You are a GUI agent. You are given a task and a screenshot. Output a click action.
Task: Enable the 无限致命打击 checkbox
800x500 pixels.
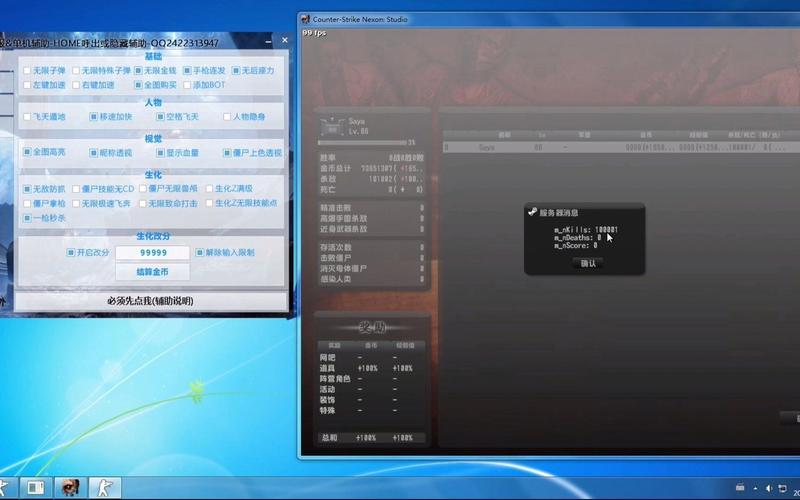click(143, 203)
